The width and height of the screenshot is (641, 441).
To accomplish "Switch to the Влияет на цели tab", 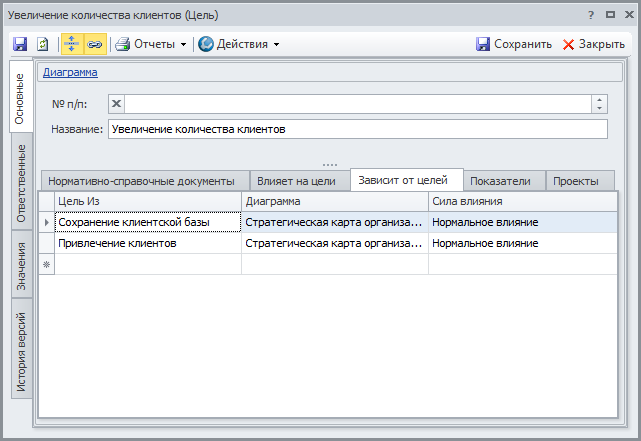I will click(x=296, y=181).
